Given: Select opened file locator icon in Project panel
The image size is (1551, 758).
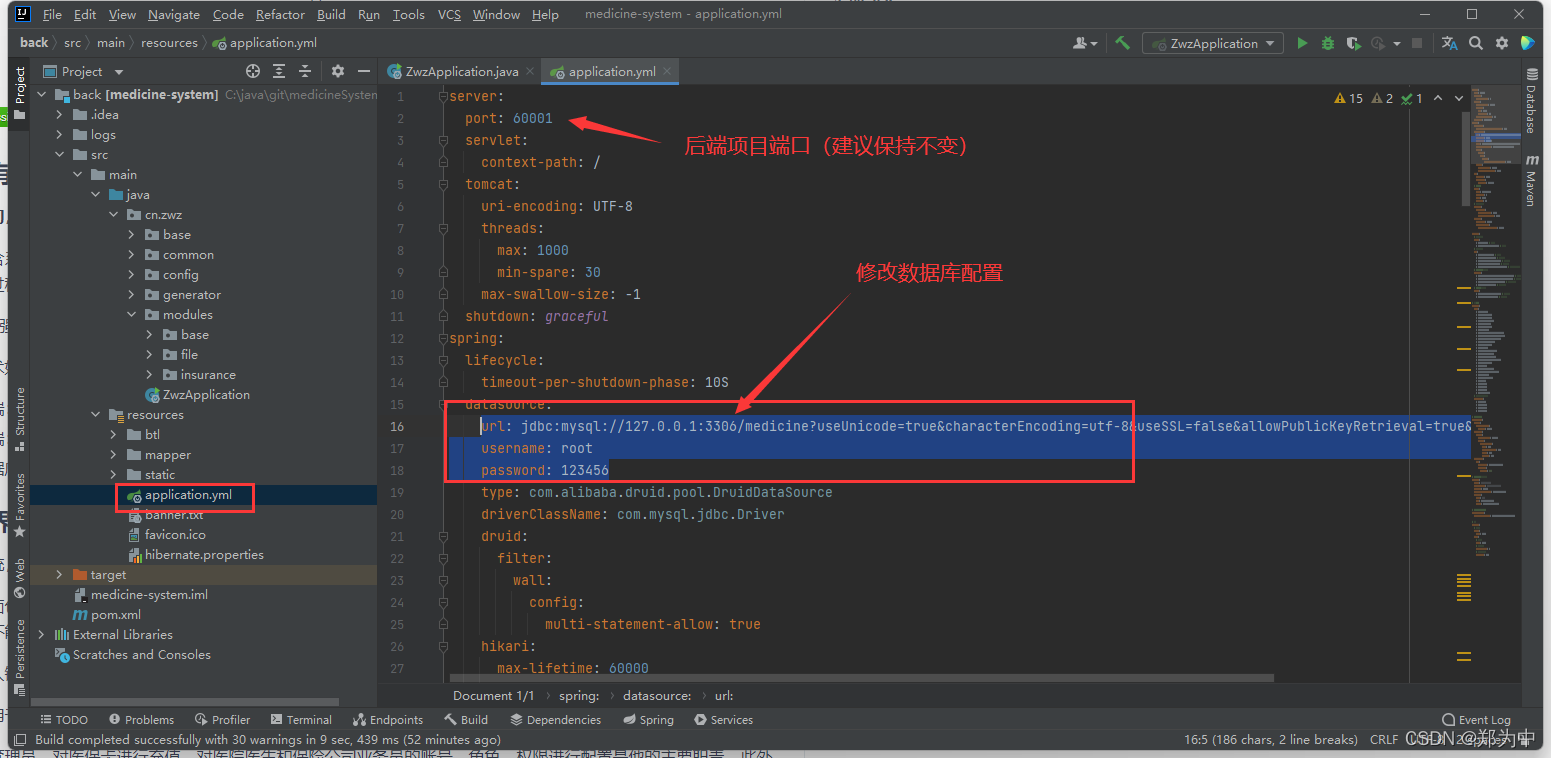Looking at the screenshot, I should tap(253, 71).
